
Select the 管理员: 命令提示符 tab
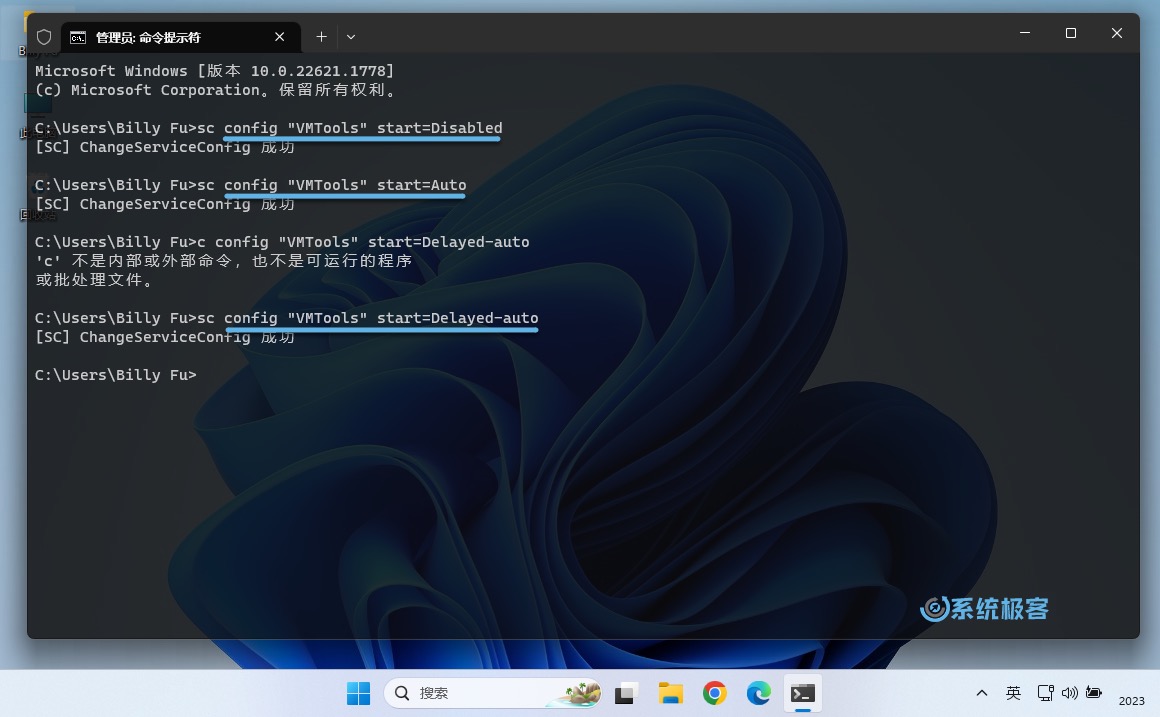(181, 37)
